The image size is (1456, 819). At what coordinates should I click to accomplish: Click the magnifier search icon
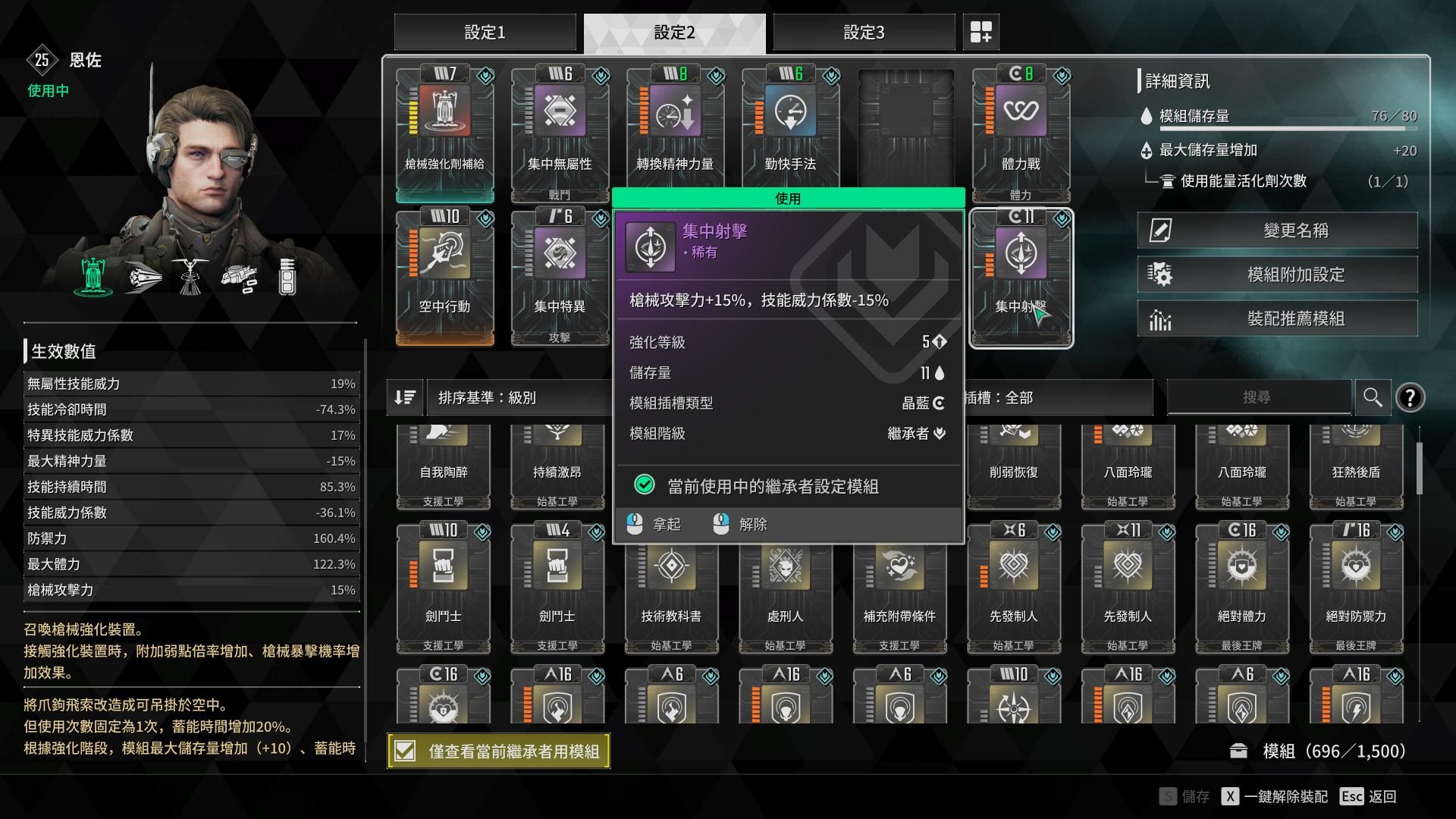1372,397
